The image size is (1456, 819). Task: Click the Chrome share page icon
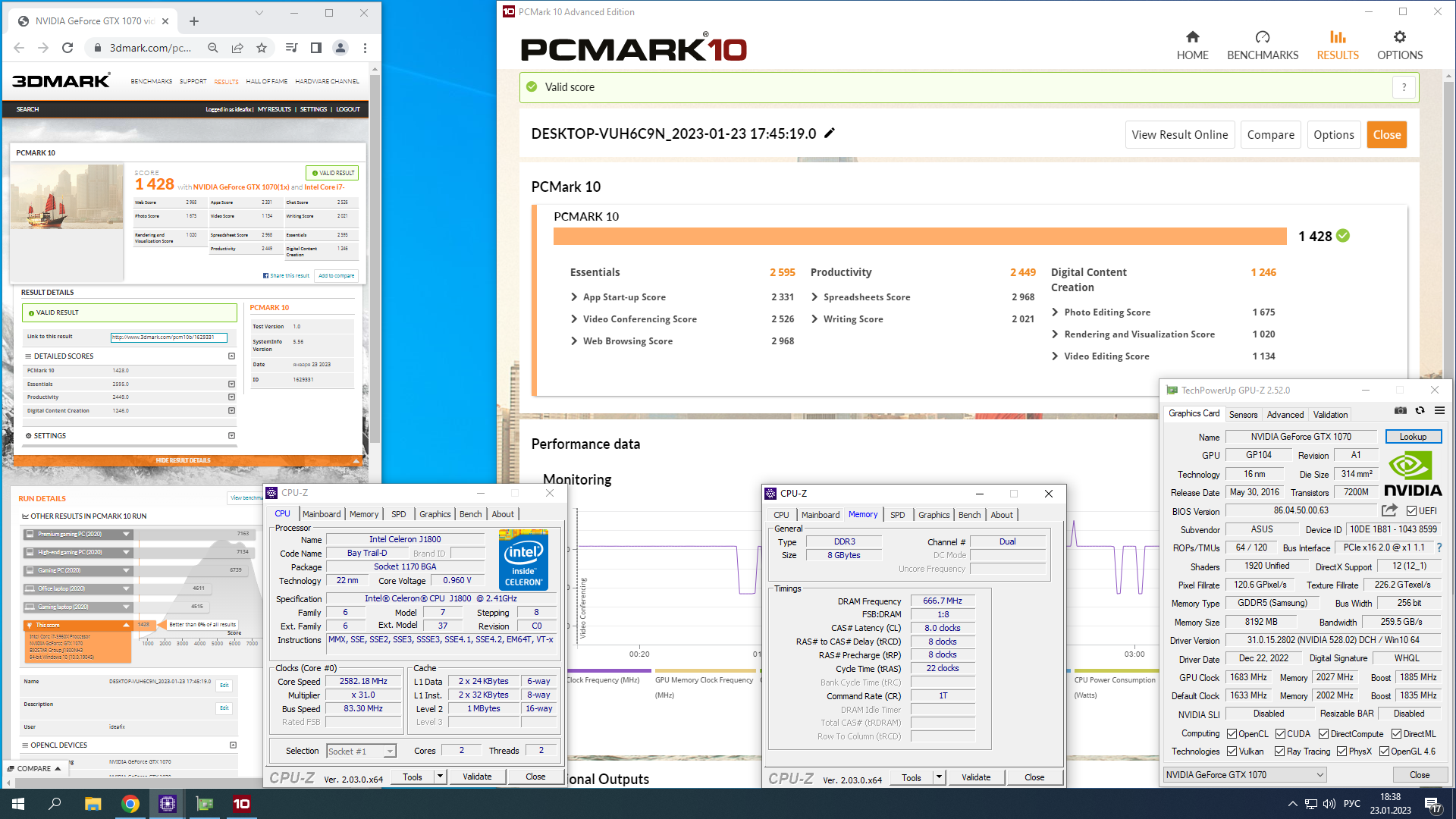pos(237,48)
